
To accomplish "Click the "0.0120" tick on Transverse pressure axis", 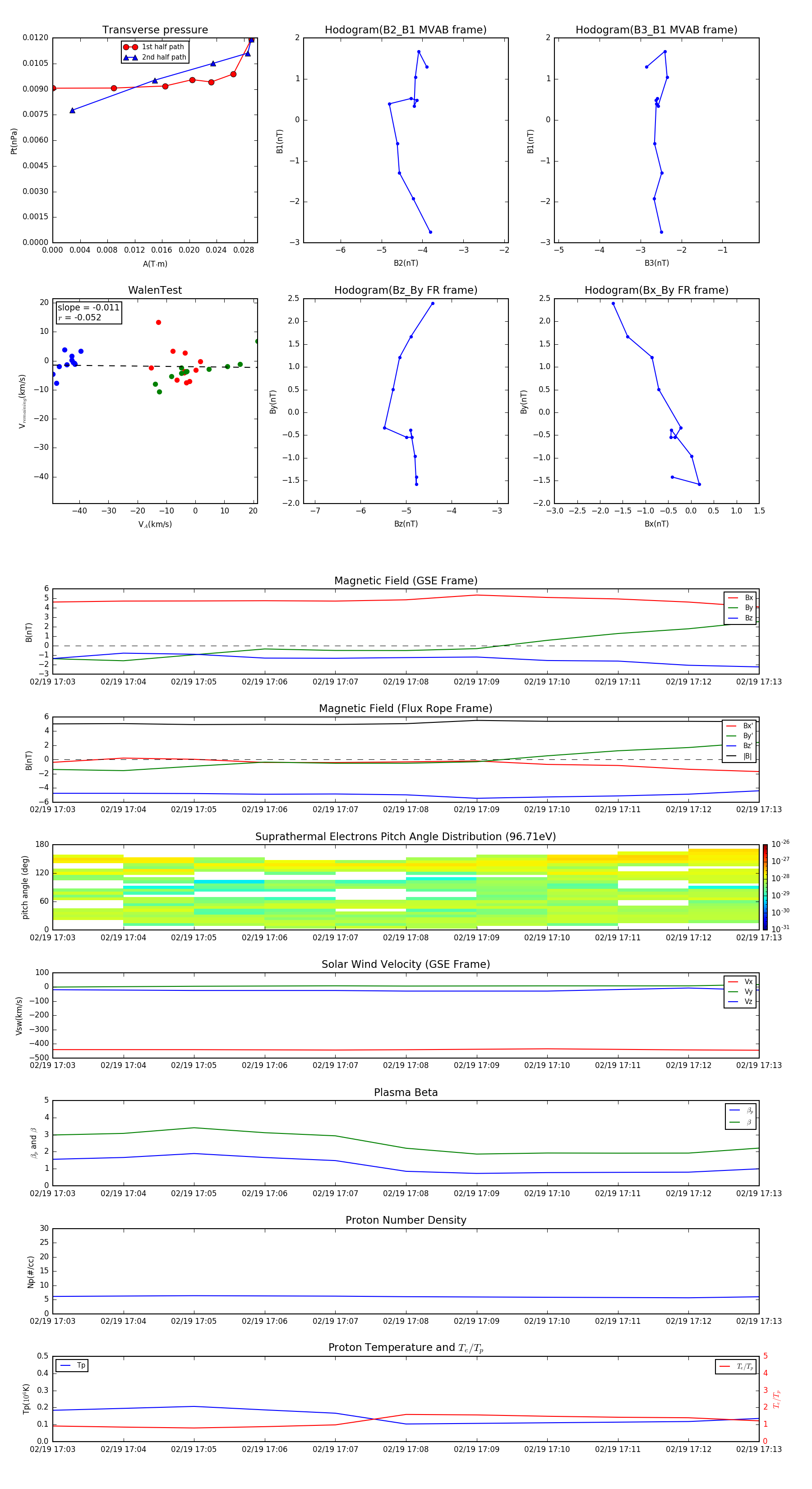I will tap(35, 37).
